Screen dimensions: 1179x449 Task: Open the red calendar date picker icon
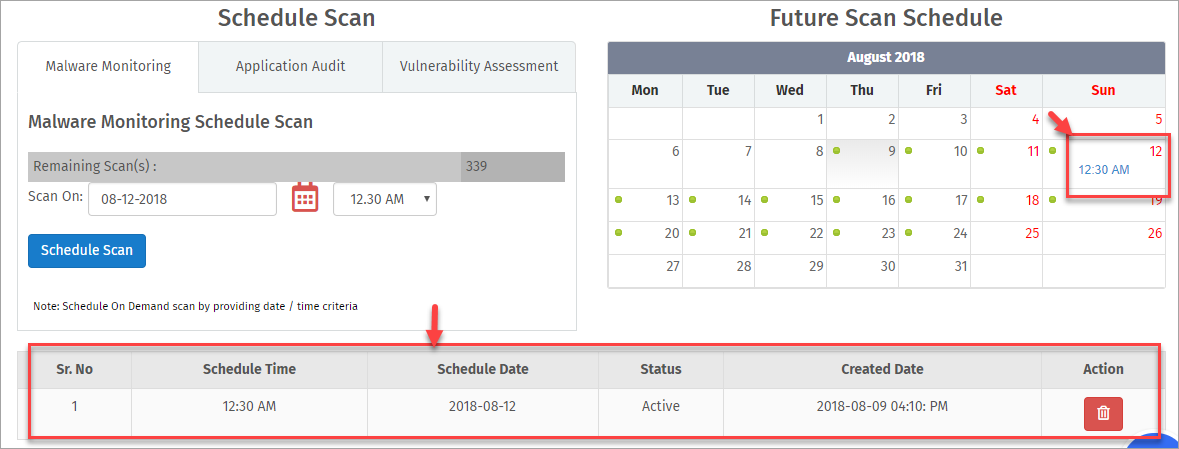tap(305, 199)
